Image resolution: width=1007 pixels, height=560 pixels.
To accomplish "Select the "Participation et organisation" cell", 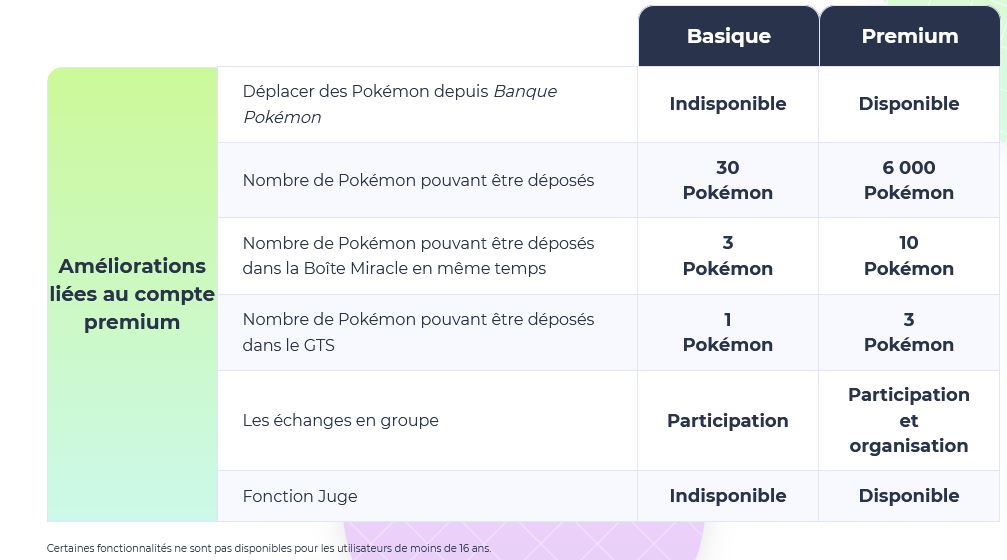I will 909,420.
